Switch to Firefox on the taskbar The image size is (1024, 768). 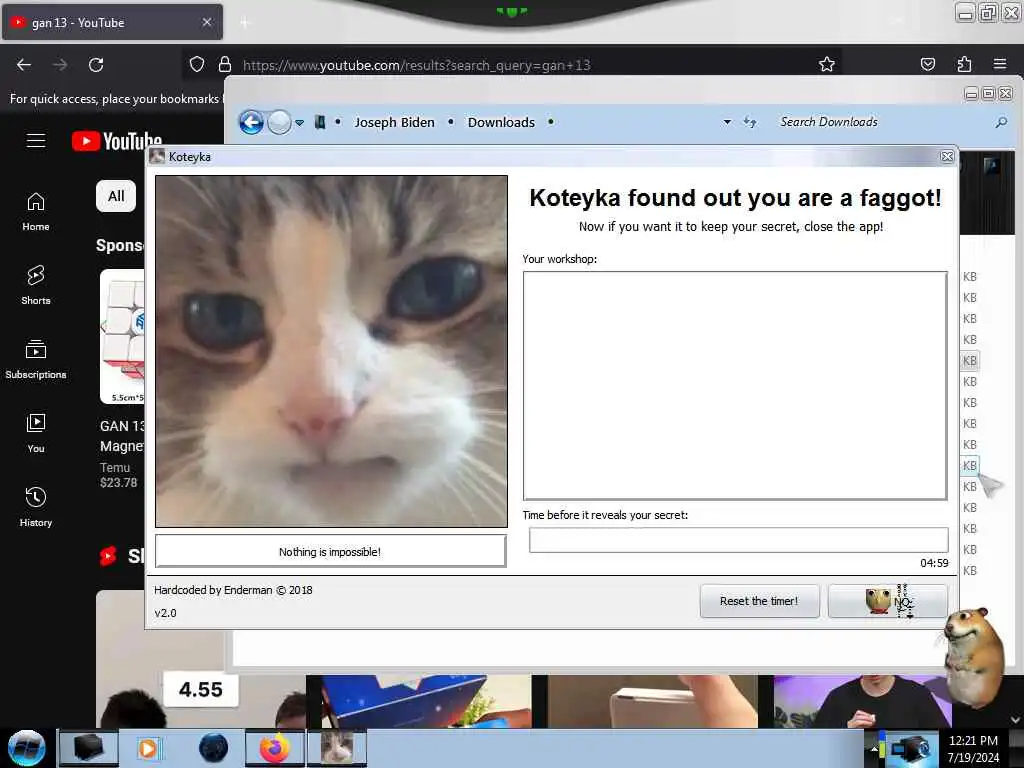coord(275,748)
